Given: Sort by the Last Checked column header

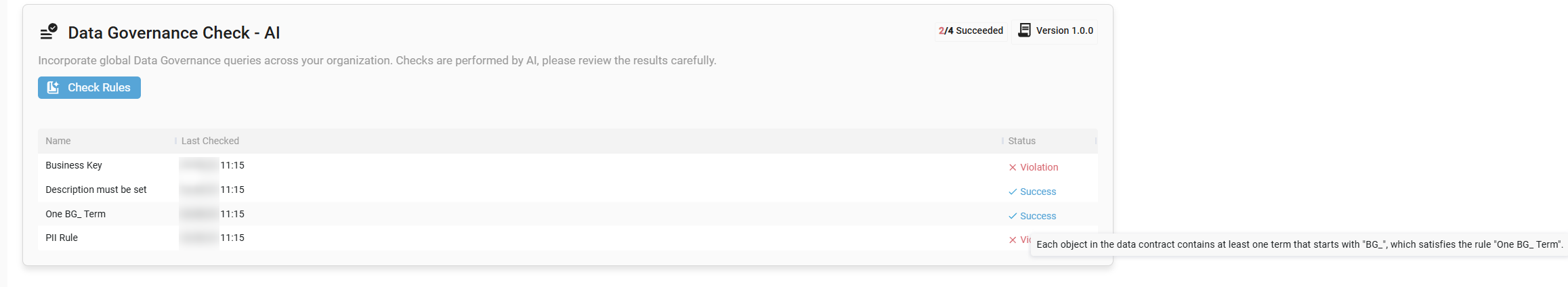Looking at the screenshot, I should pos(210,141).
